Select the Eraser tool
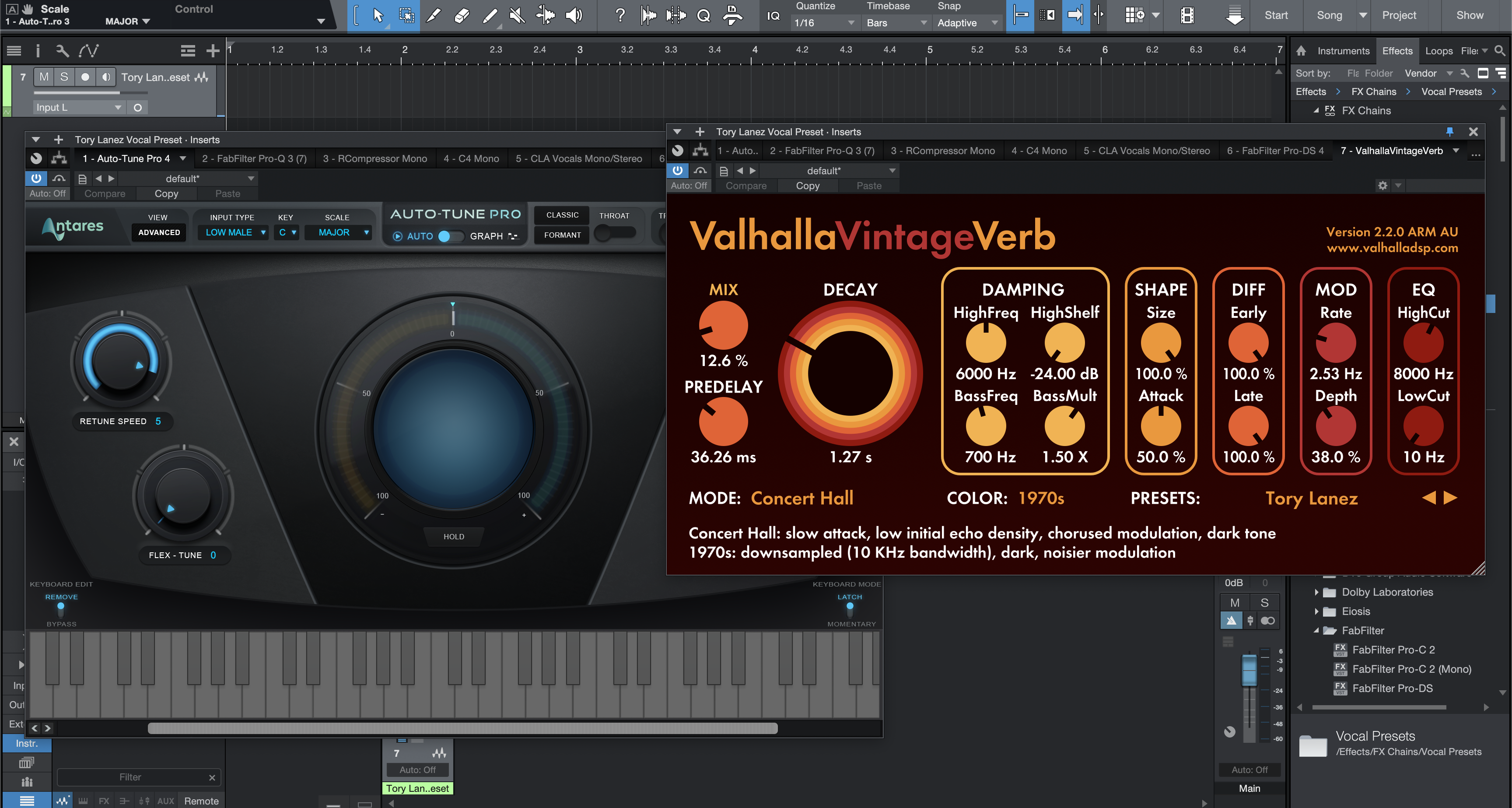The width and height of the screenshot is (1512, 808). pyautogui.click(x=462, y=15)
